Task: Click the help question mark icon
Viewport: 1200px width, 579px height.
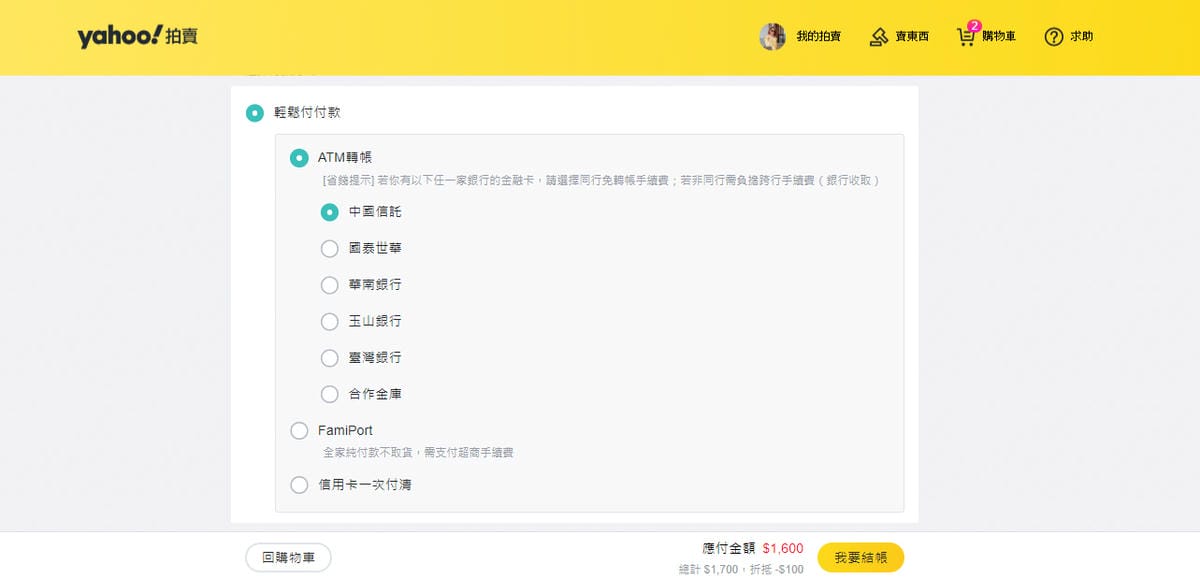Action: pyautogui.click(x=1053, y=37)
